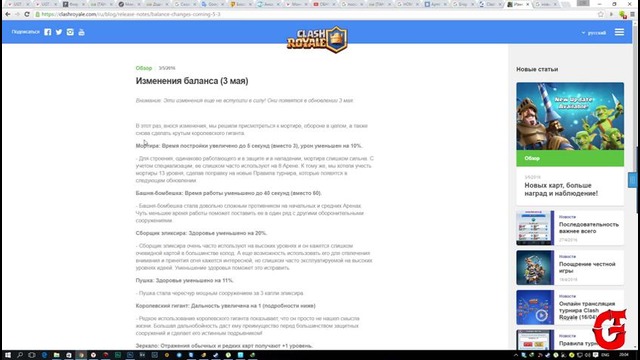640x360 pixels.
Task: Open Task View in the taskbar
Action: click(32, 355)
